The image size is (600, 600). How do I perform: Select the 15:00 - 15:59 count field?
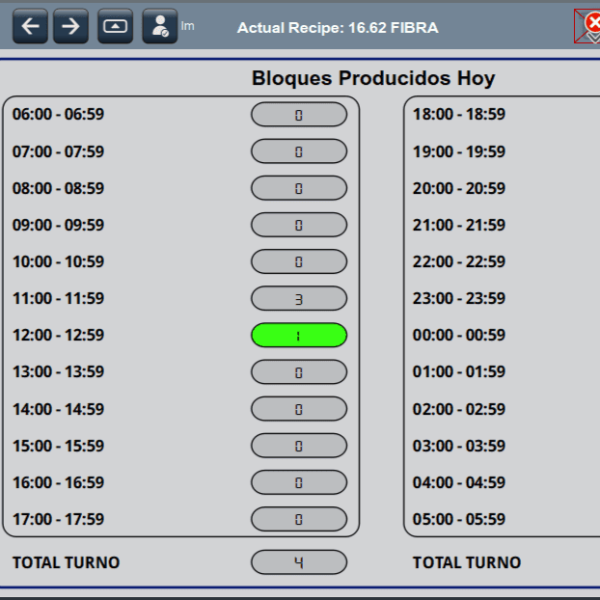299,445
